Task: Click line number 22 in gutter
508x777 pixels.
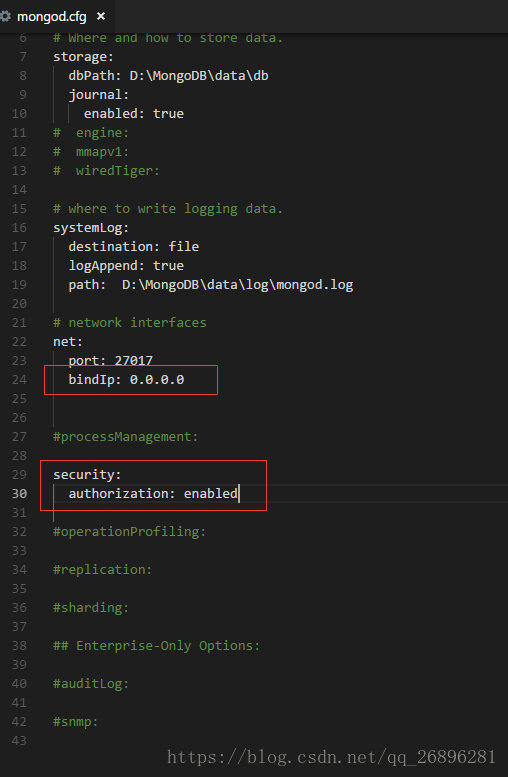Action: 19,341
